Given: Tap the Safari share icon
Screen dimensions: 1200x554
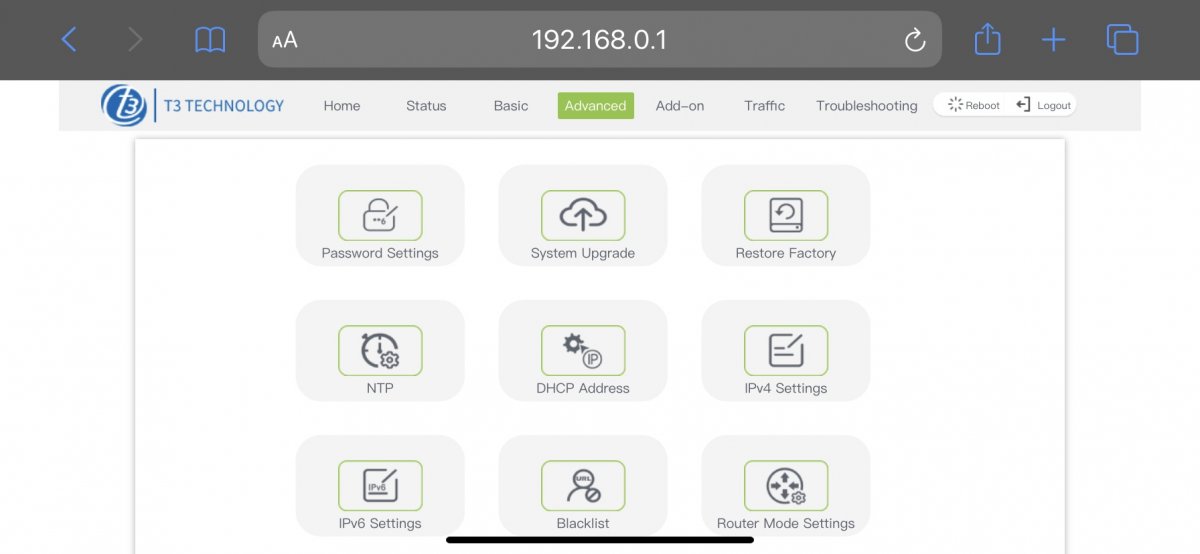Looking at the screenshot, I should point(987,39).
